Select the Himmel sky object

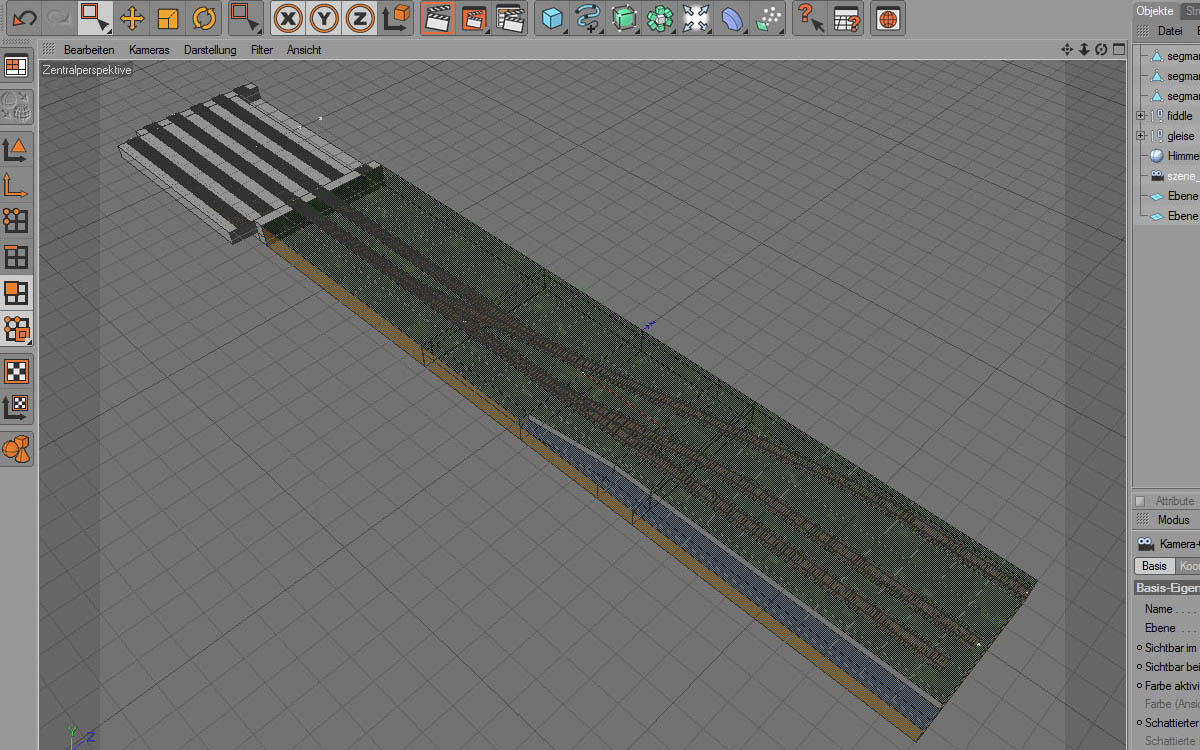pos(1181,156)
